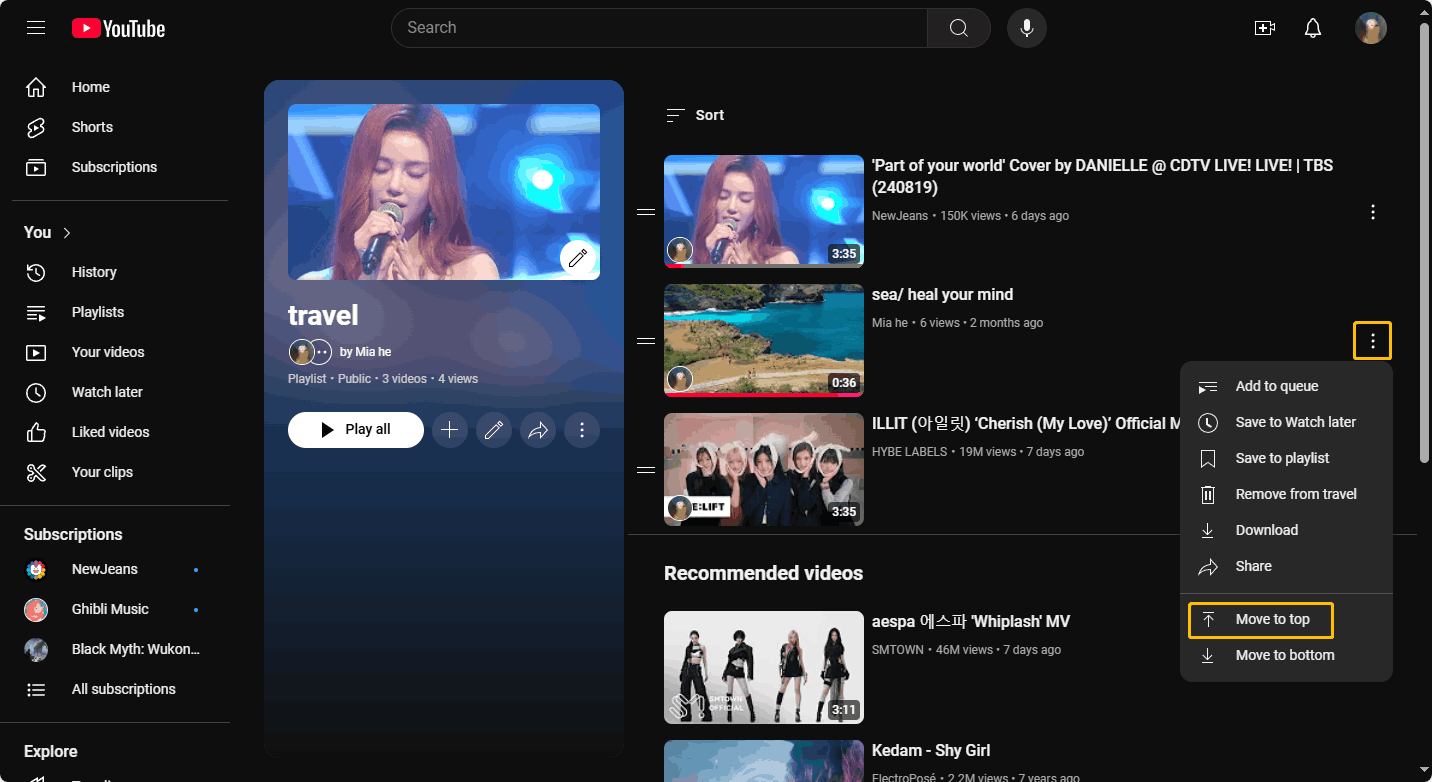Screen dimensions: 1432x782
Task: Select Remove from travel
Action: coord(1286,494)
